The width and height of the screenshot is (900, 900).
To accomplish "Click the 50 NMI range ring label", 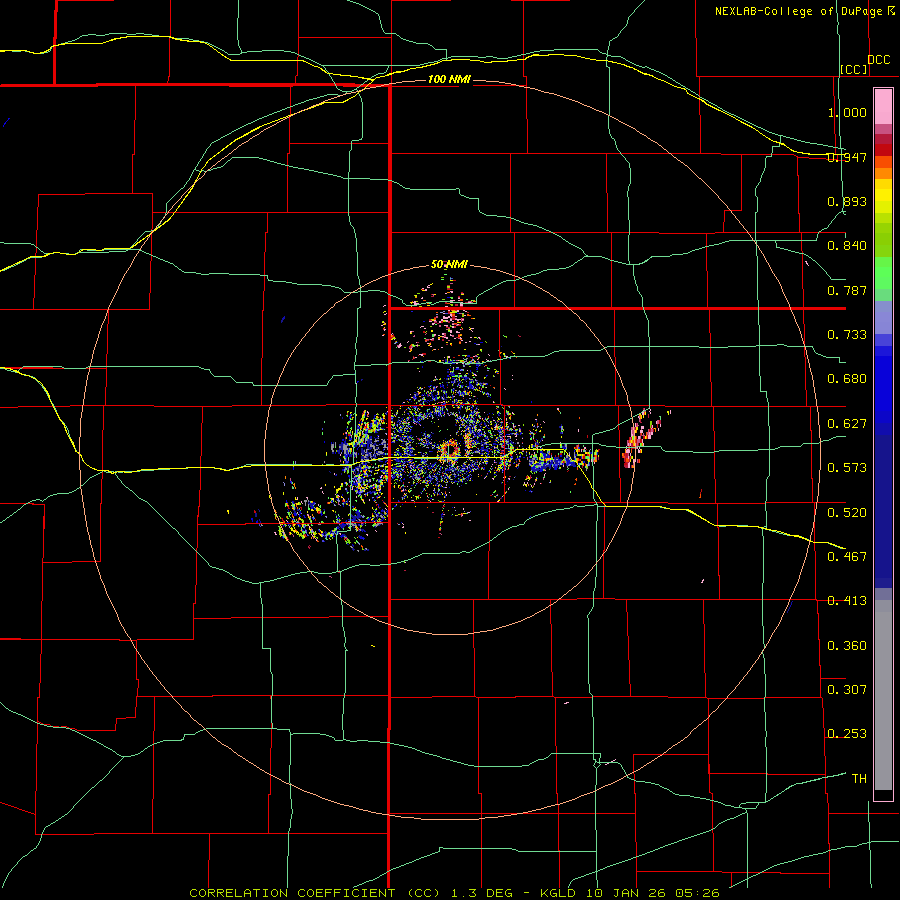I will (x=449, y=264).
